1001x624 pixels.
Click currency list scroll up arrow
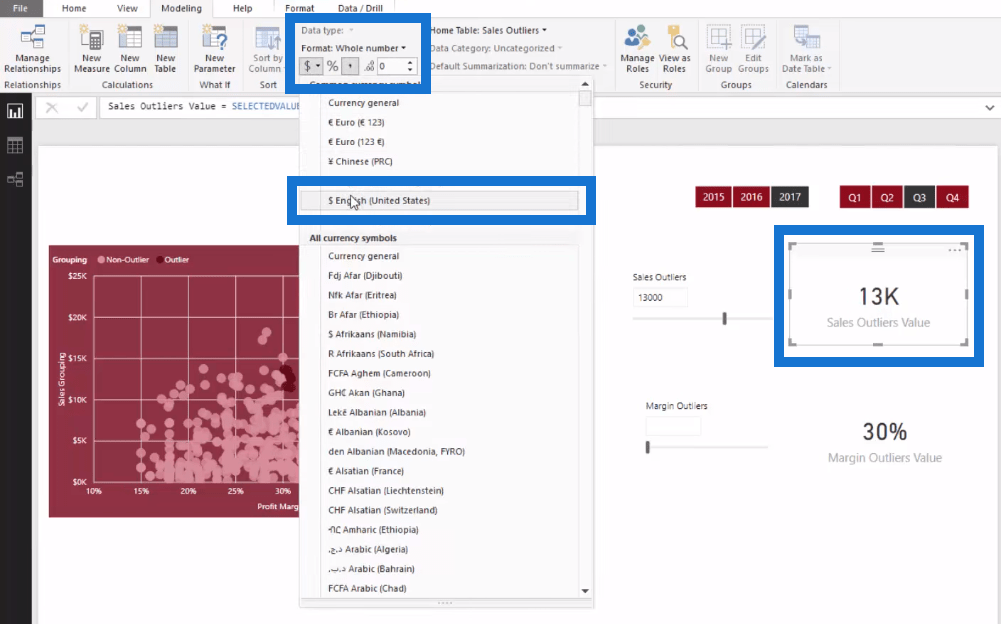585,84
